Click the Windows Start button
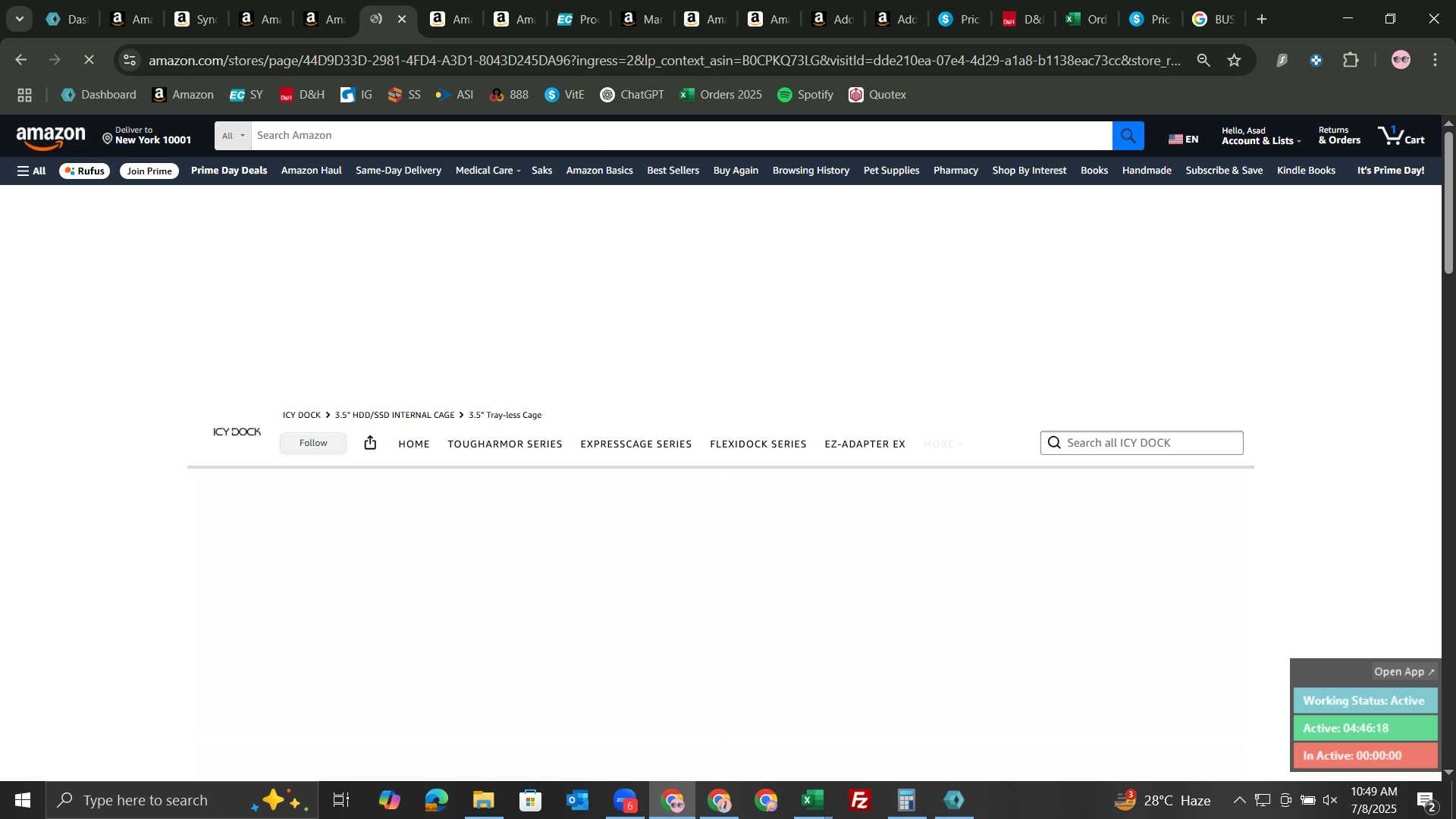 click(22, 800)
